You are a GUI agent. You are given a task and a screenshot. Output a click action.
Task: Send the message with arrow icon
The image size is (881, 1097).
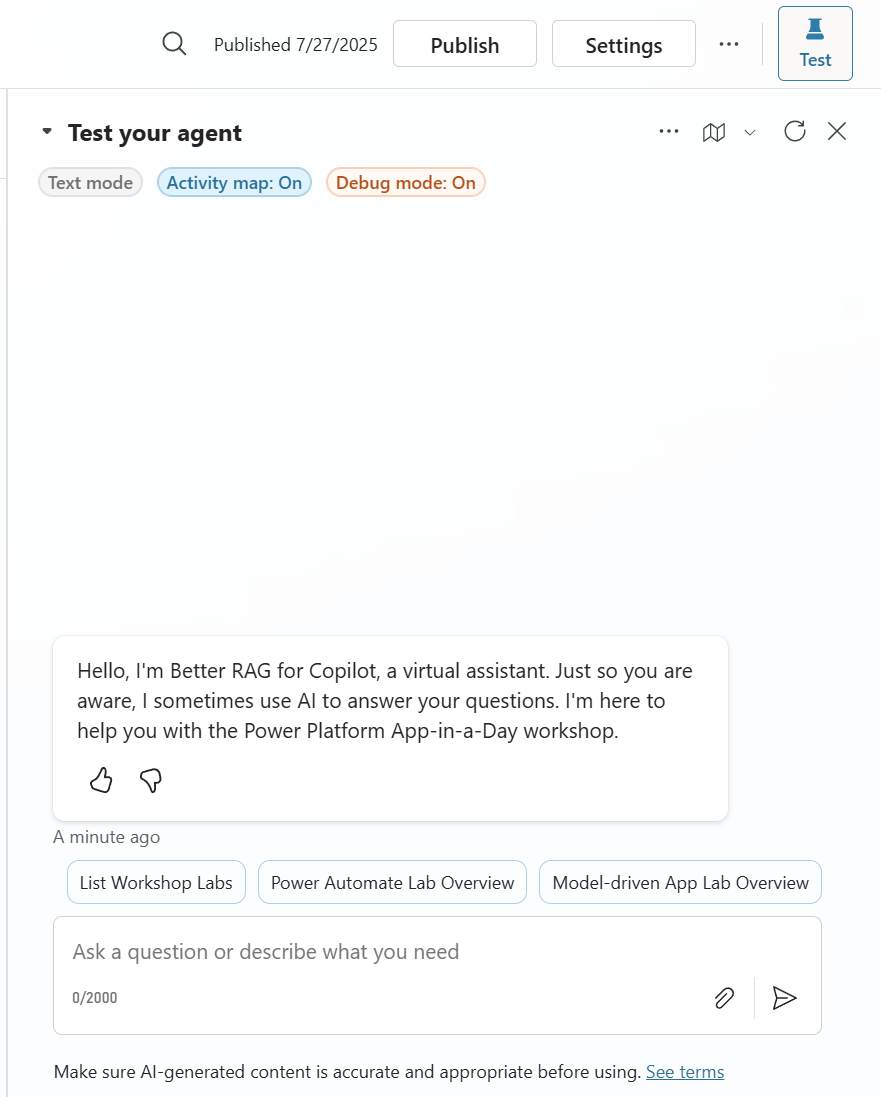784,998
